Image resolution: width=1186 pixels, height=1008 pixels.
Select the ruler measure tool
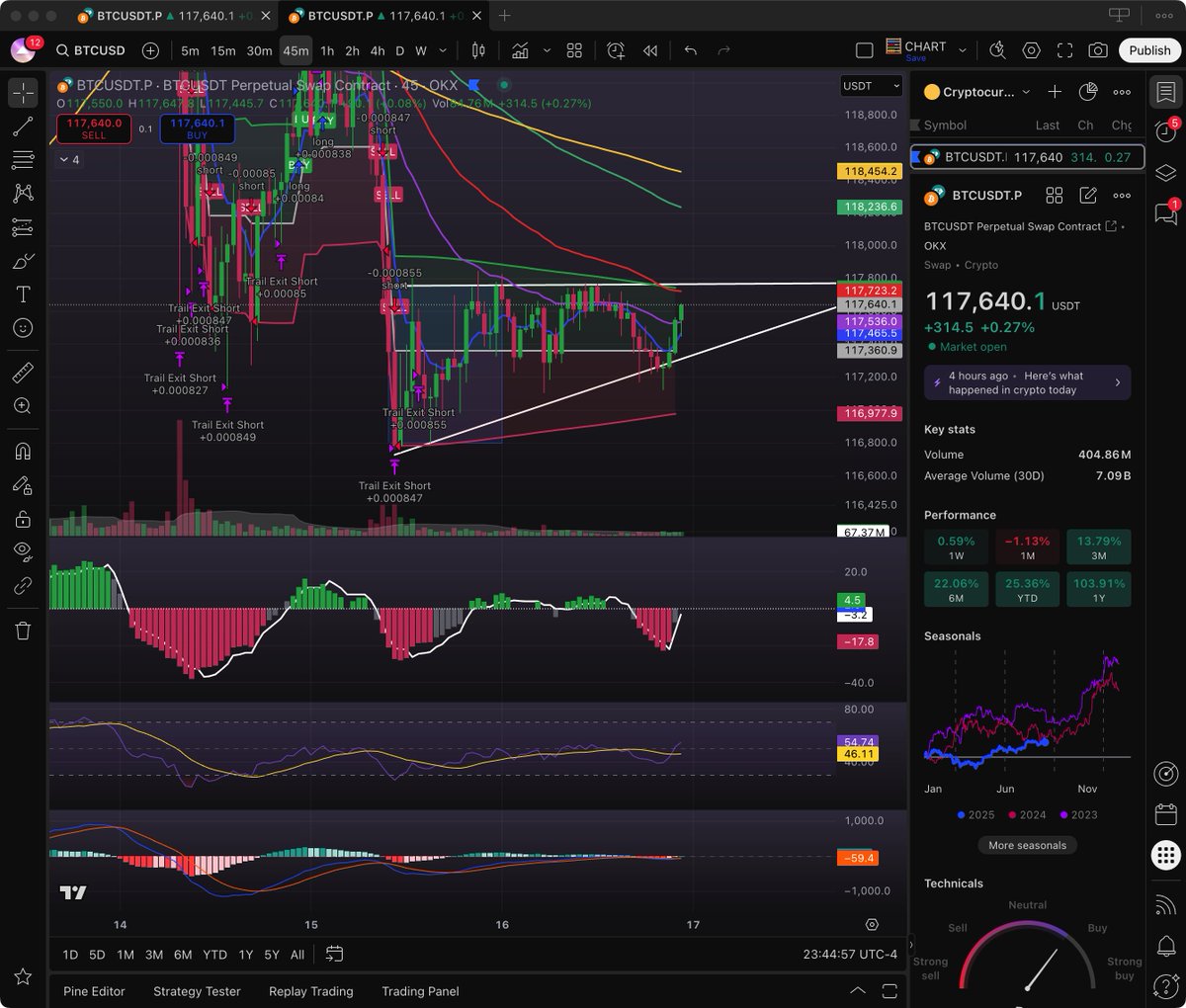(23, 373)
